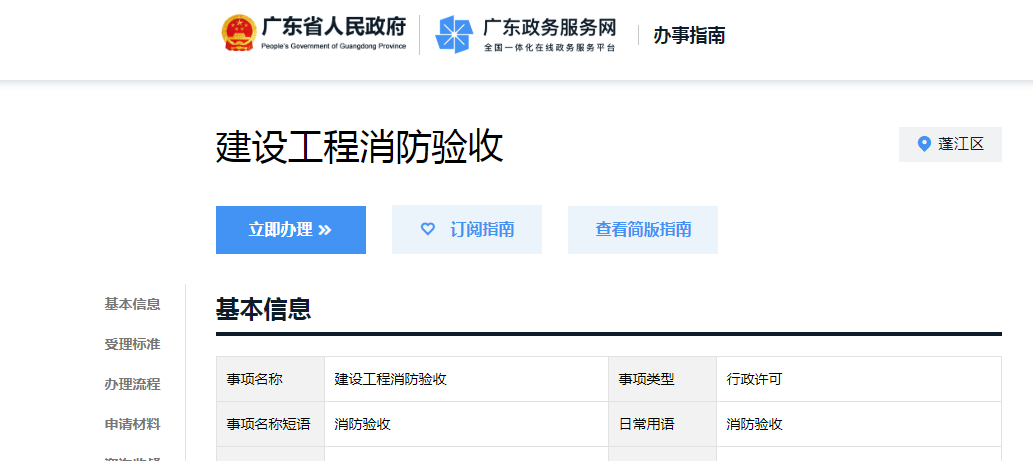Click the 事项类型 table label cell
1033x461 pixels.
(x=663, y=379)
